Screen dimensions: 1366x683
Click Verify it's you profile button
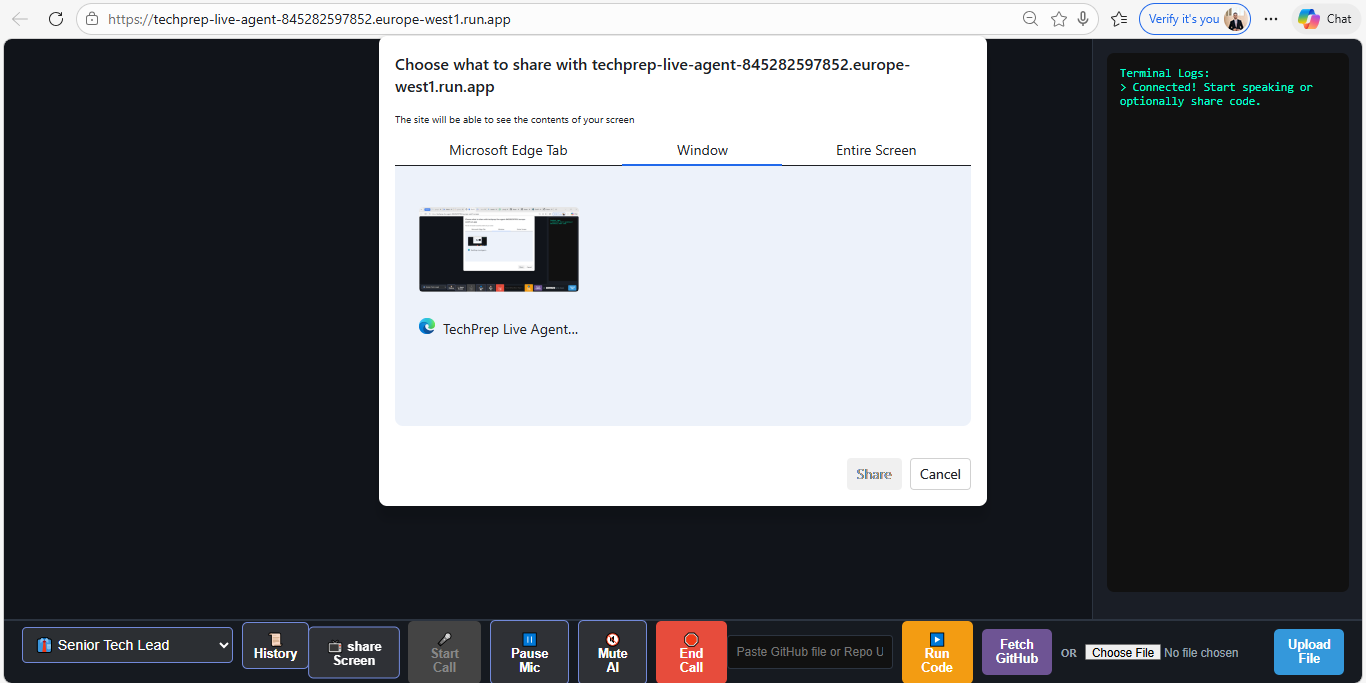(1195, 19)
